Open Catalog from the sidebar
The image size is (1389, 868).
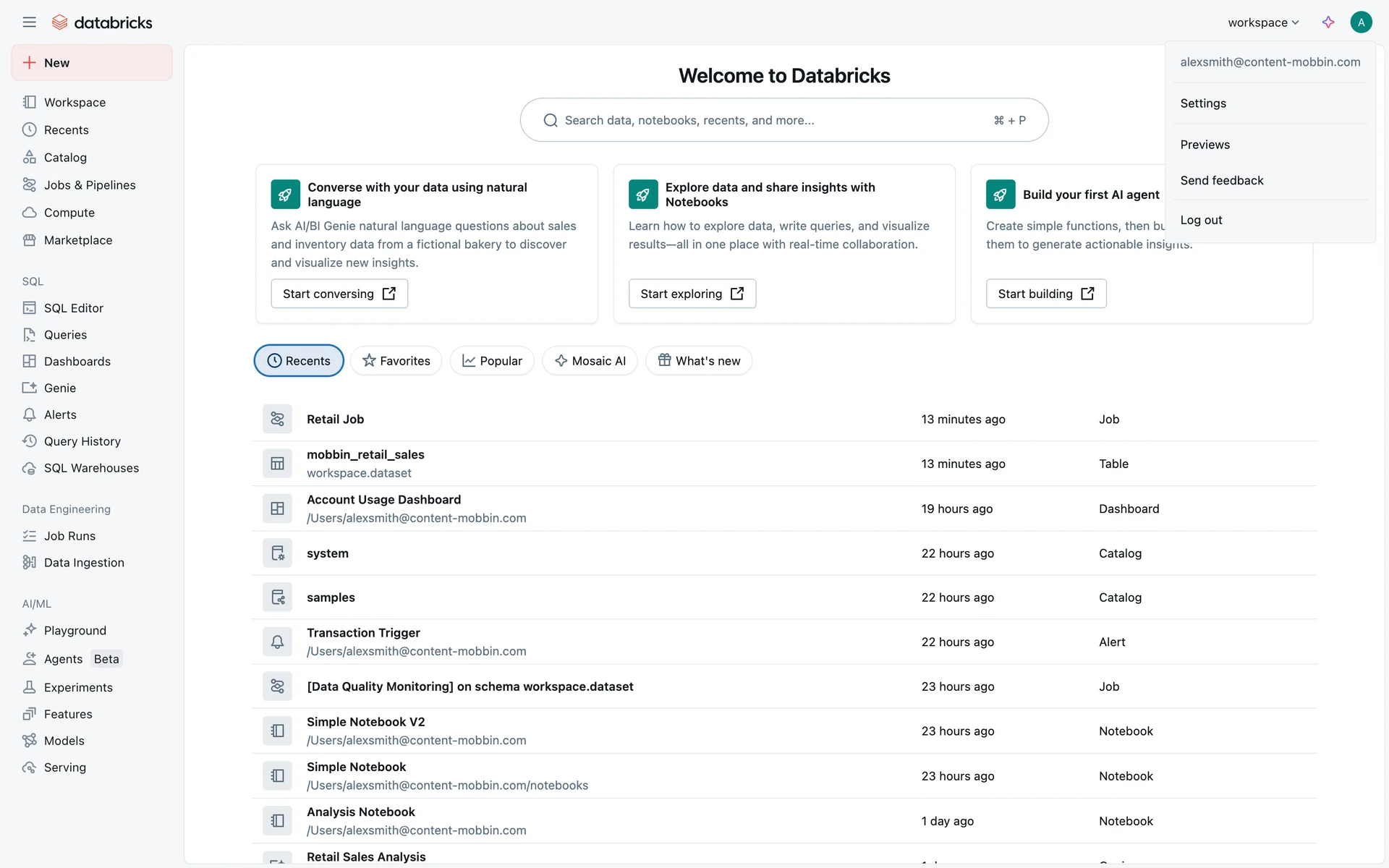pos(65,158)
